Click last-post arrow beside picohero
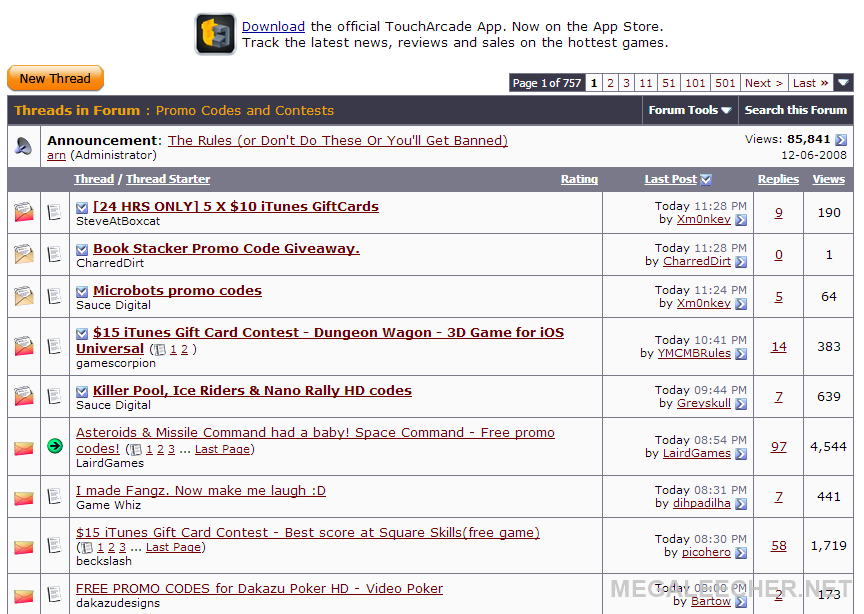 pos(741,553)
